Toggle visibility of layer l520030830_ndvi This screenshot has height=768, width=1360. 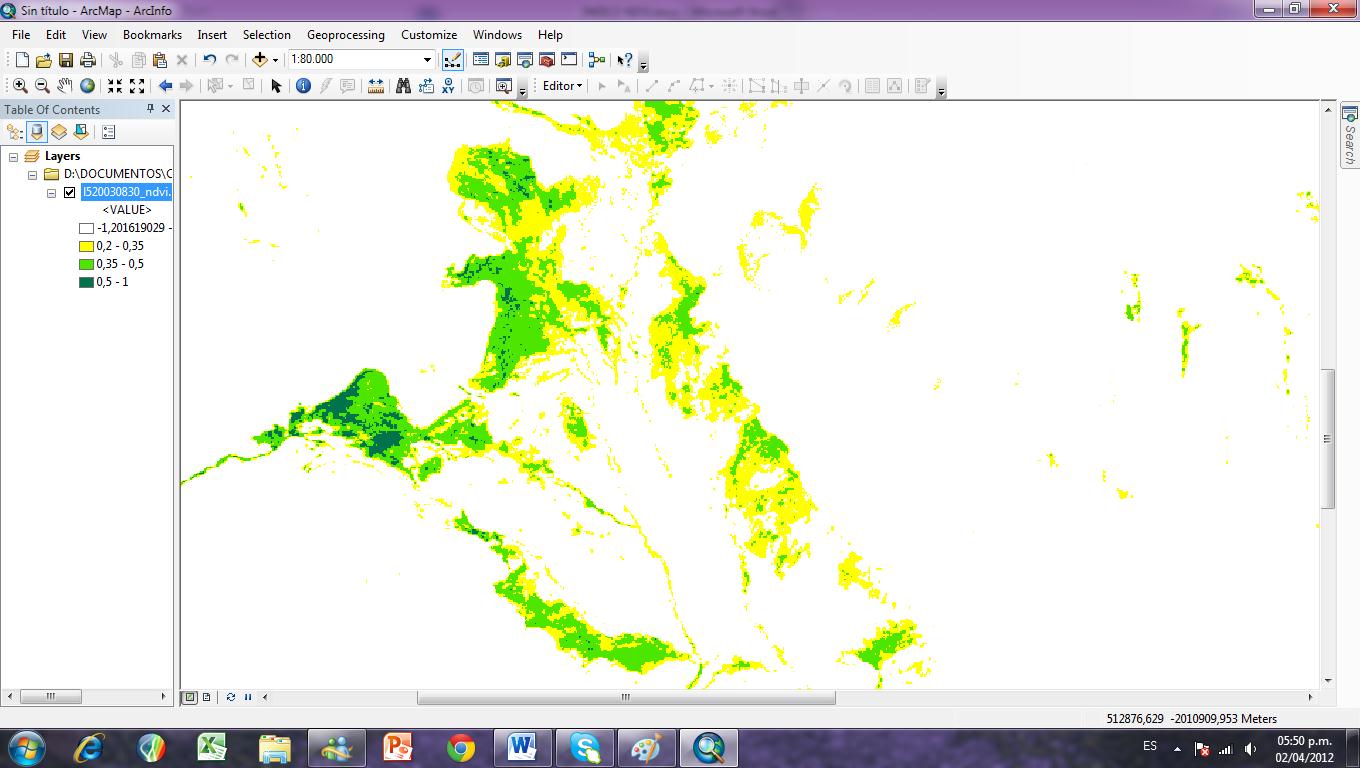tap(68, 192)
